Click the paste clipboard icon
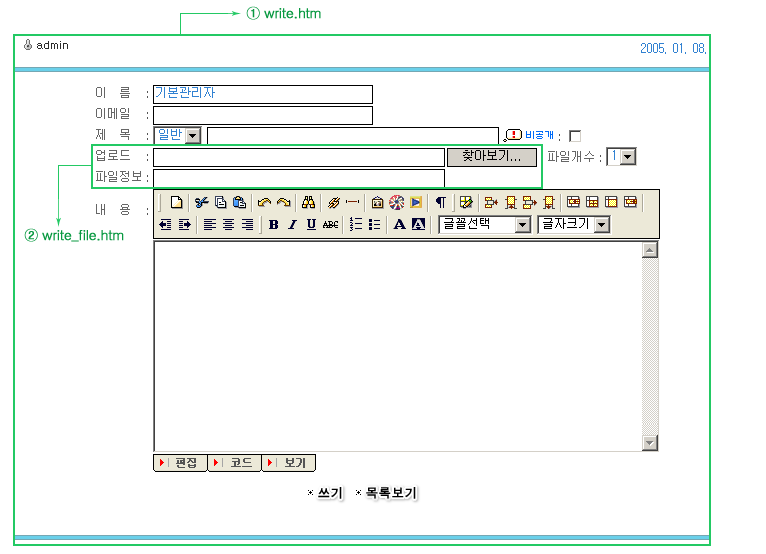766x554 pixels. 239,202
